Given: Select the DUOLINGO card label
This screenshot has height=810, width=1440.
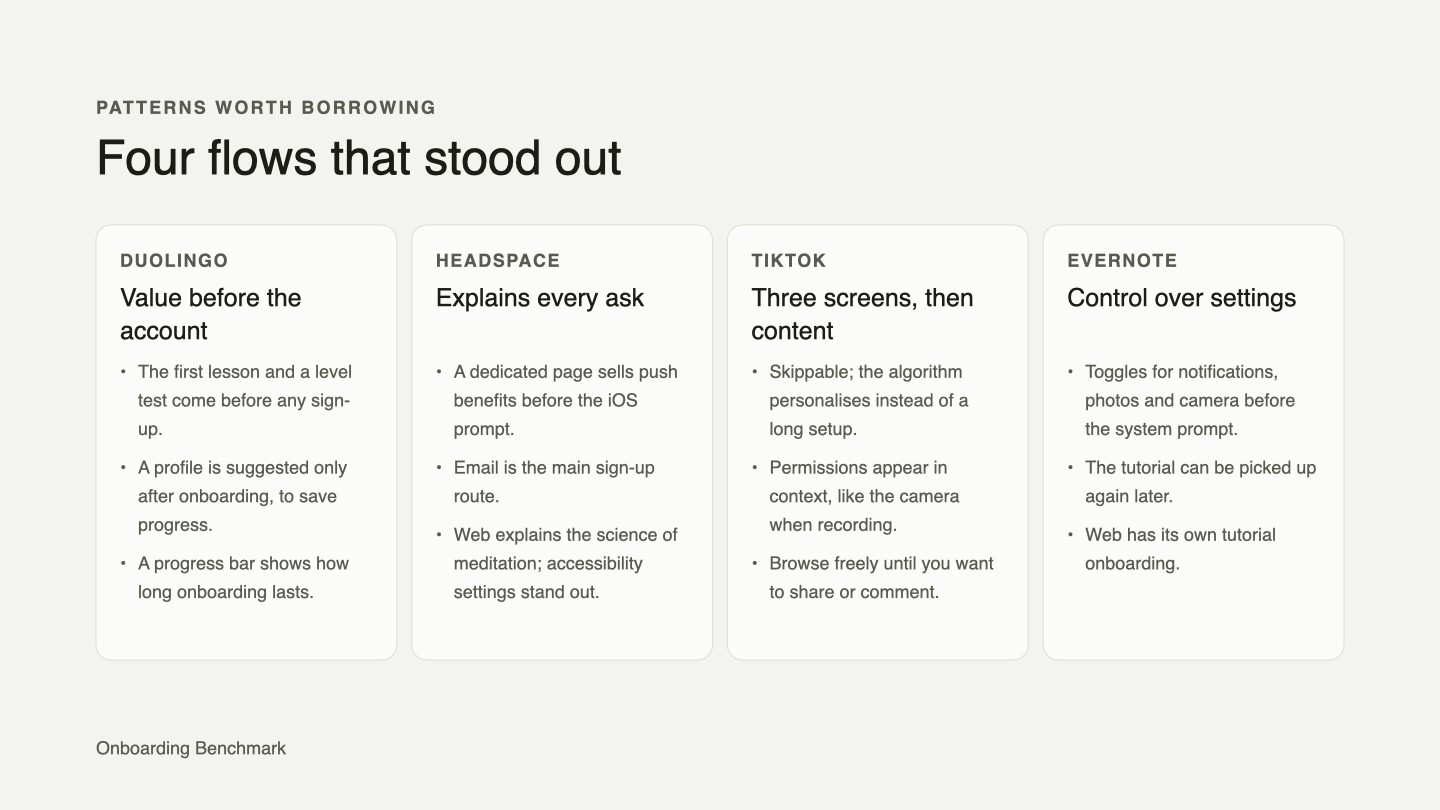Looking at the screenshot, I should (x=174, y=260).
